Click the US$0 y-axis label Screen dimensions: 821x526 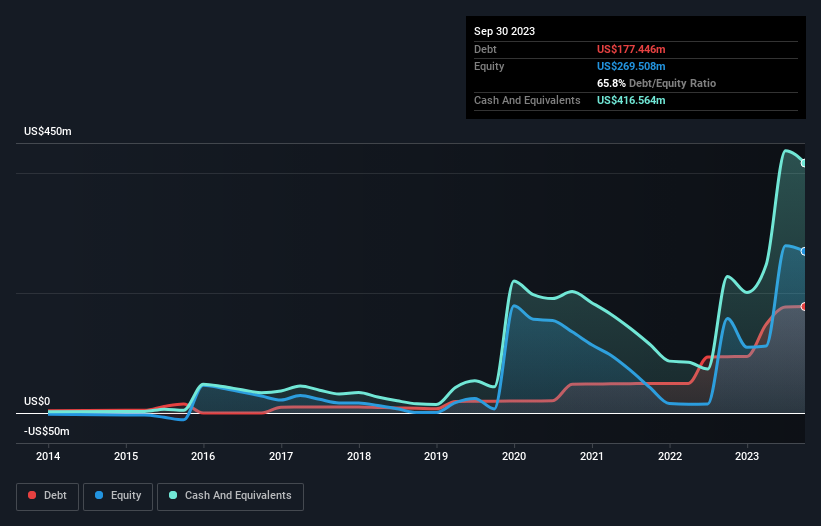click(37, 401)
